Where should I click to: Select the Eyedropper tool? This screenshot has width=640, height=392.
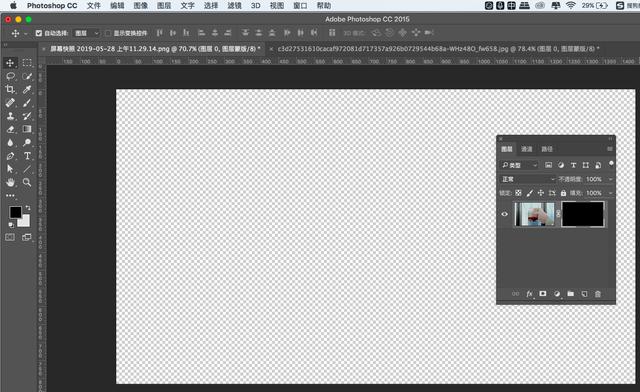click(x=27, y=89)
